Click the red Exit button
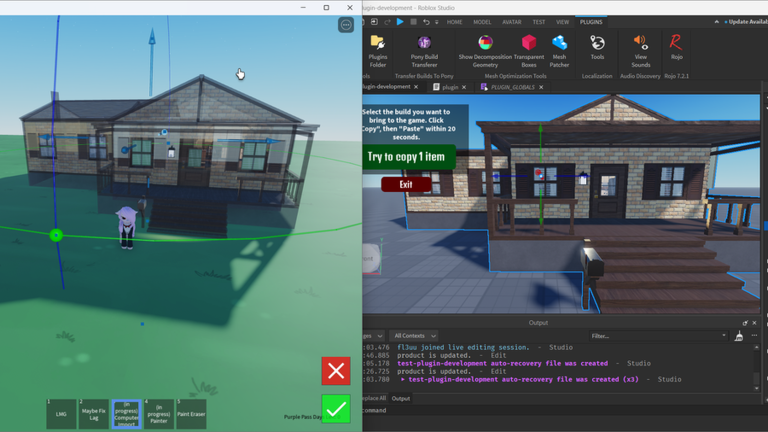768x432 pixels. pos(406,184)
